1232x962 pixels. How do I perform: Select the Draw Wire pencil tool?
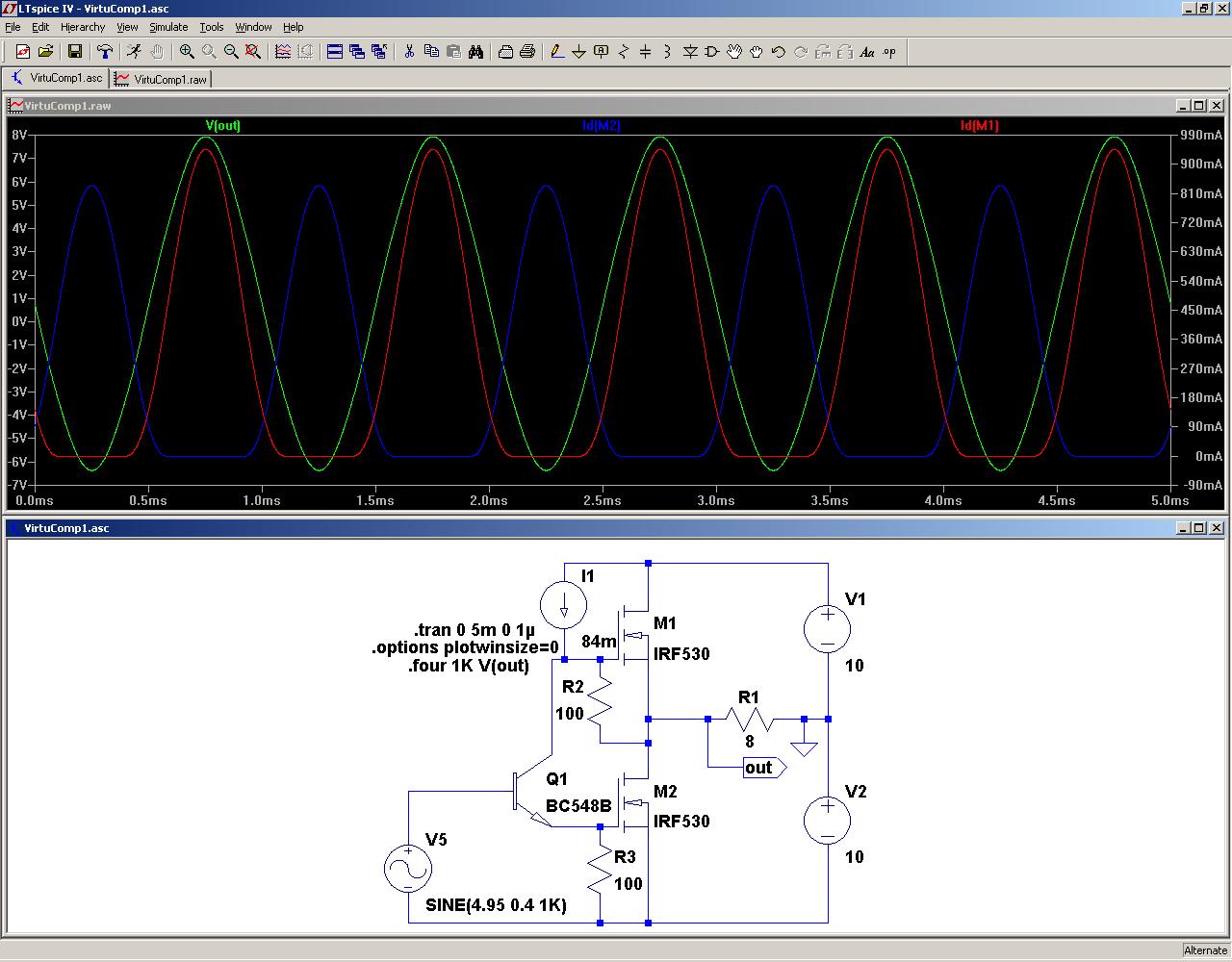click(x=556, y=52)
